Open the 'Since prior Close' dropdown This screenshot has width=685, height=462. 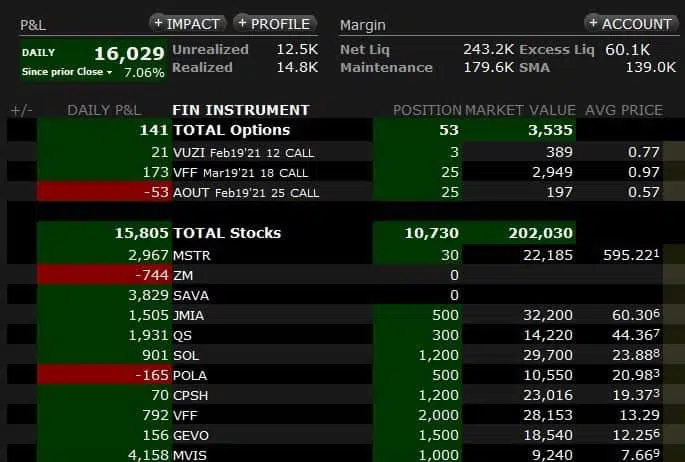point(67,72)
